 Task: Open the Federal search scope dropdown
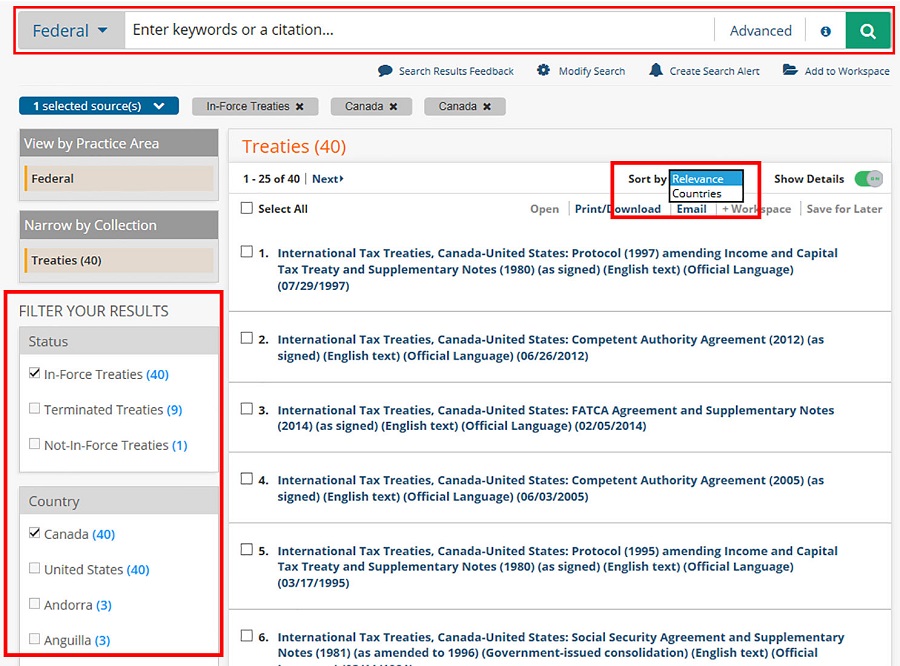[x=70, y=31]
